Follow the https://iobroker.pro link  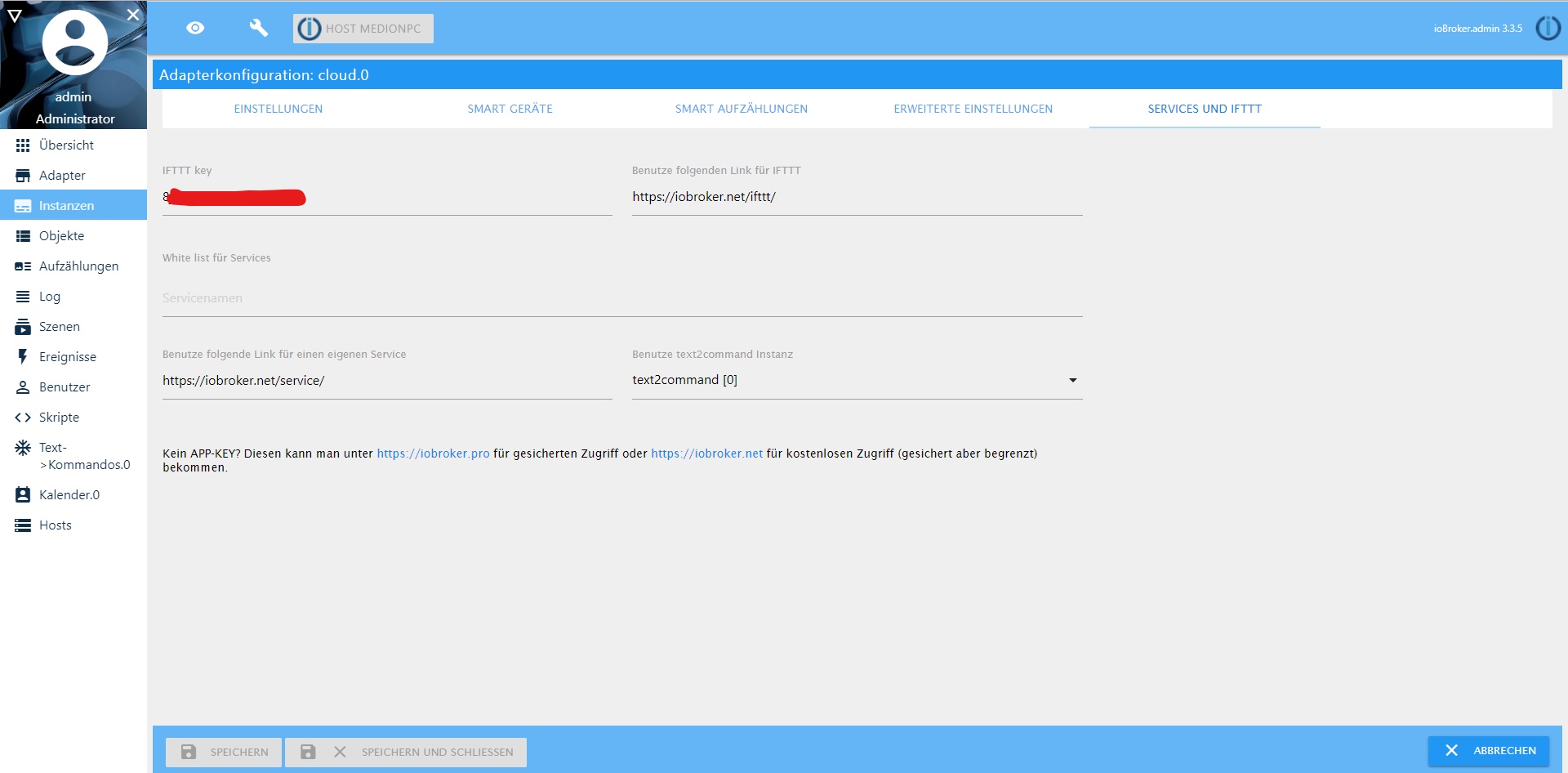coord(433,454)
